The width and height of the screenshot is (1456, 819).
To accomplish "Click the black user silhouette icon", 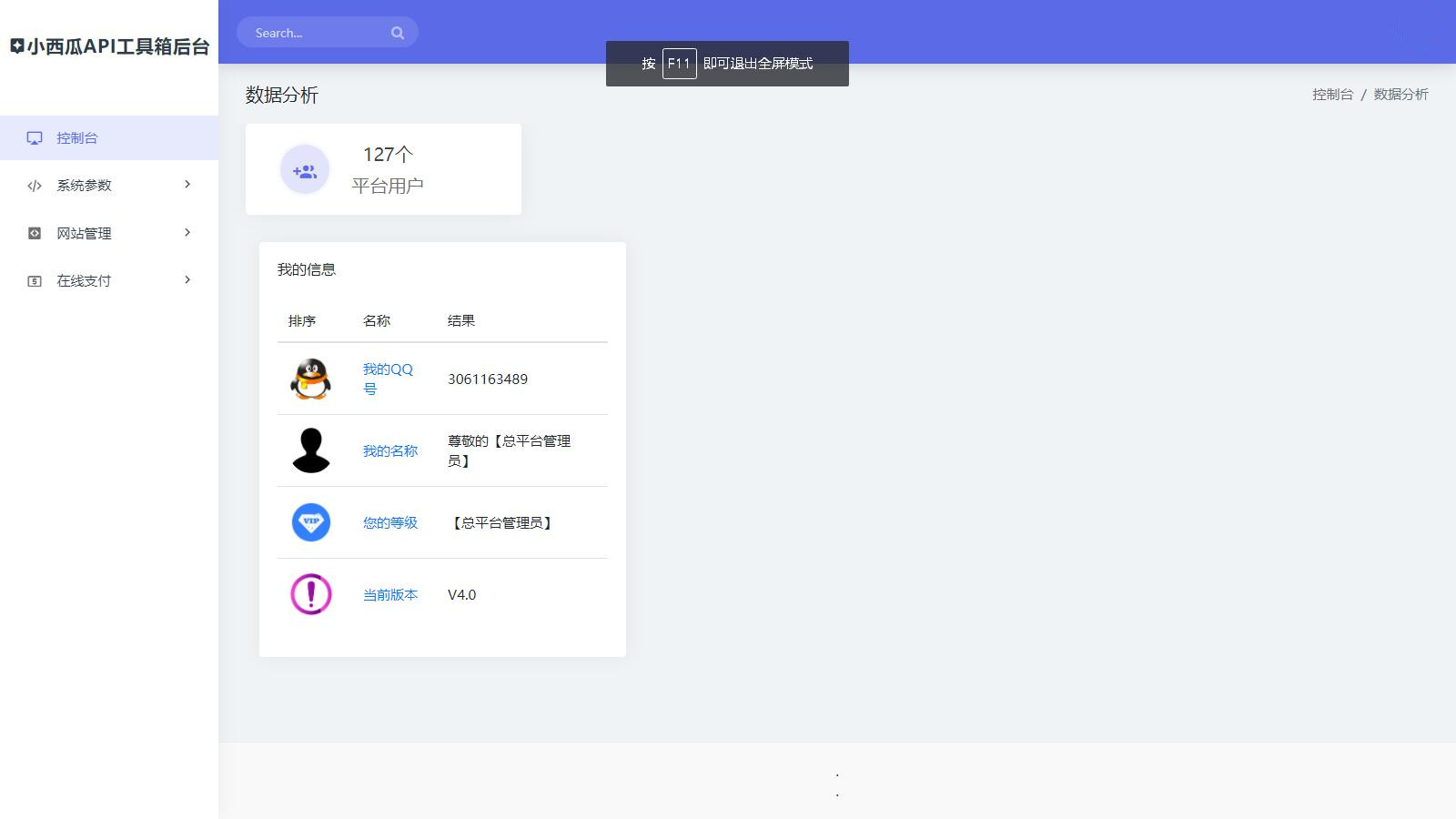I will pyautogui.click(x=310, y=450).
